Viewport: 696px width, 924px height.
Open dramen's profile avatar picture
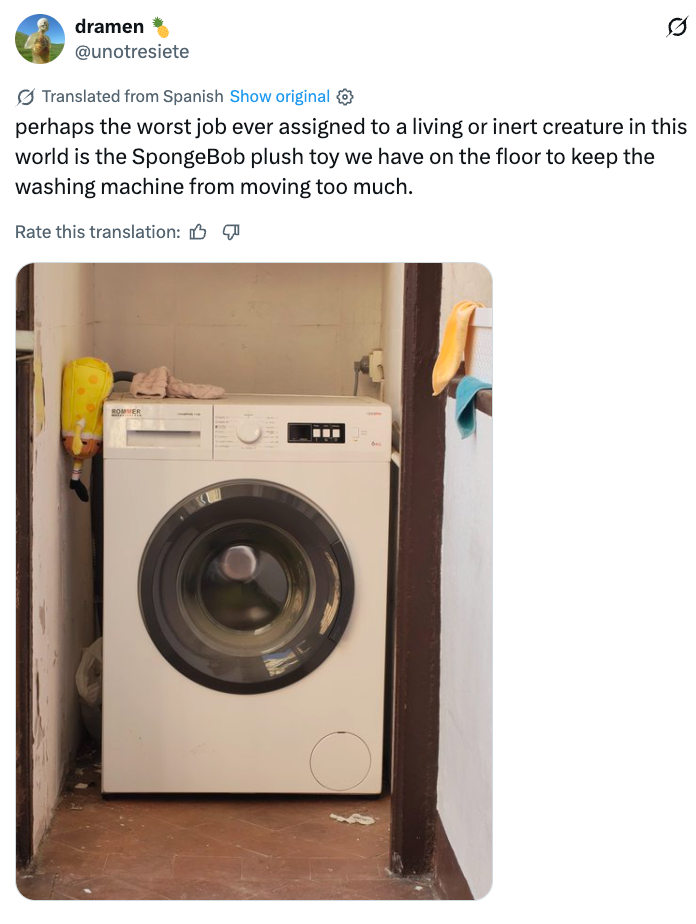click(x=39, y=39)
